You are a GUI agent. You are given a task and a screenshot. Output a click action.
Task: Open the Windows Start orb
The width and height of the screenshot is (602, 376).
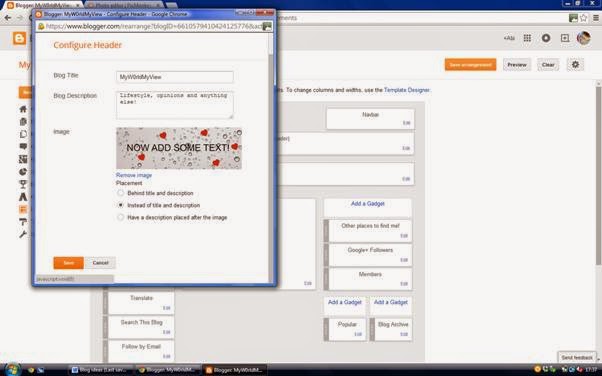pyautogui.click(x=12, y=369)
